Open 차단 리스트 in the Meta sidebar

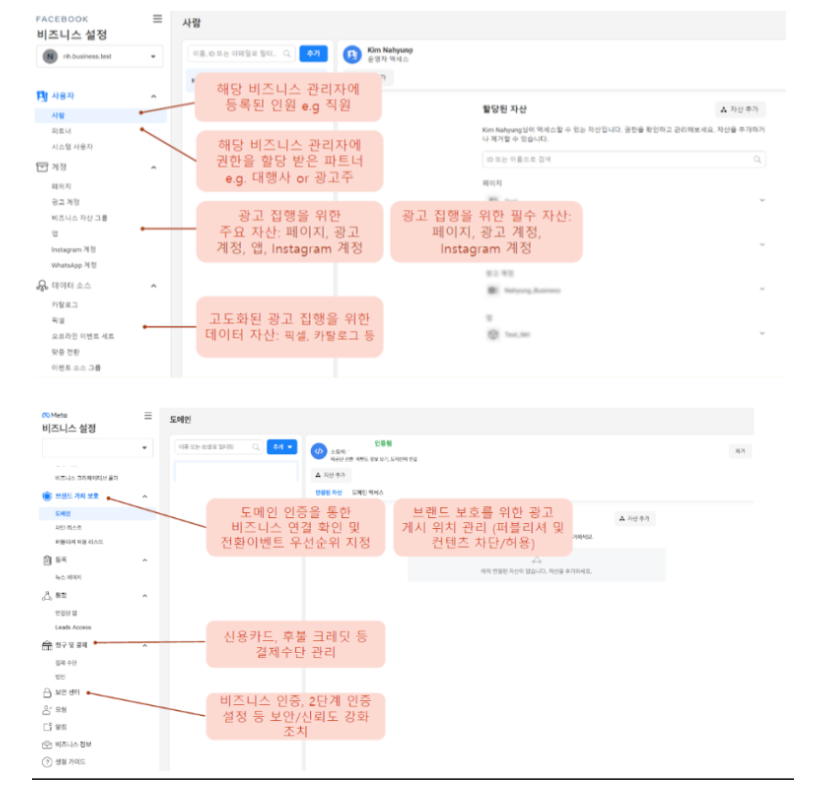(x=68, y=527)
